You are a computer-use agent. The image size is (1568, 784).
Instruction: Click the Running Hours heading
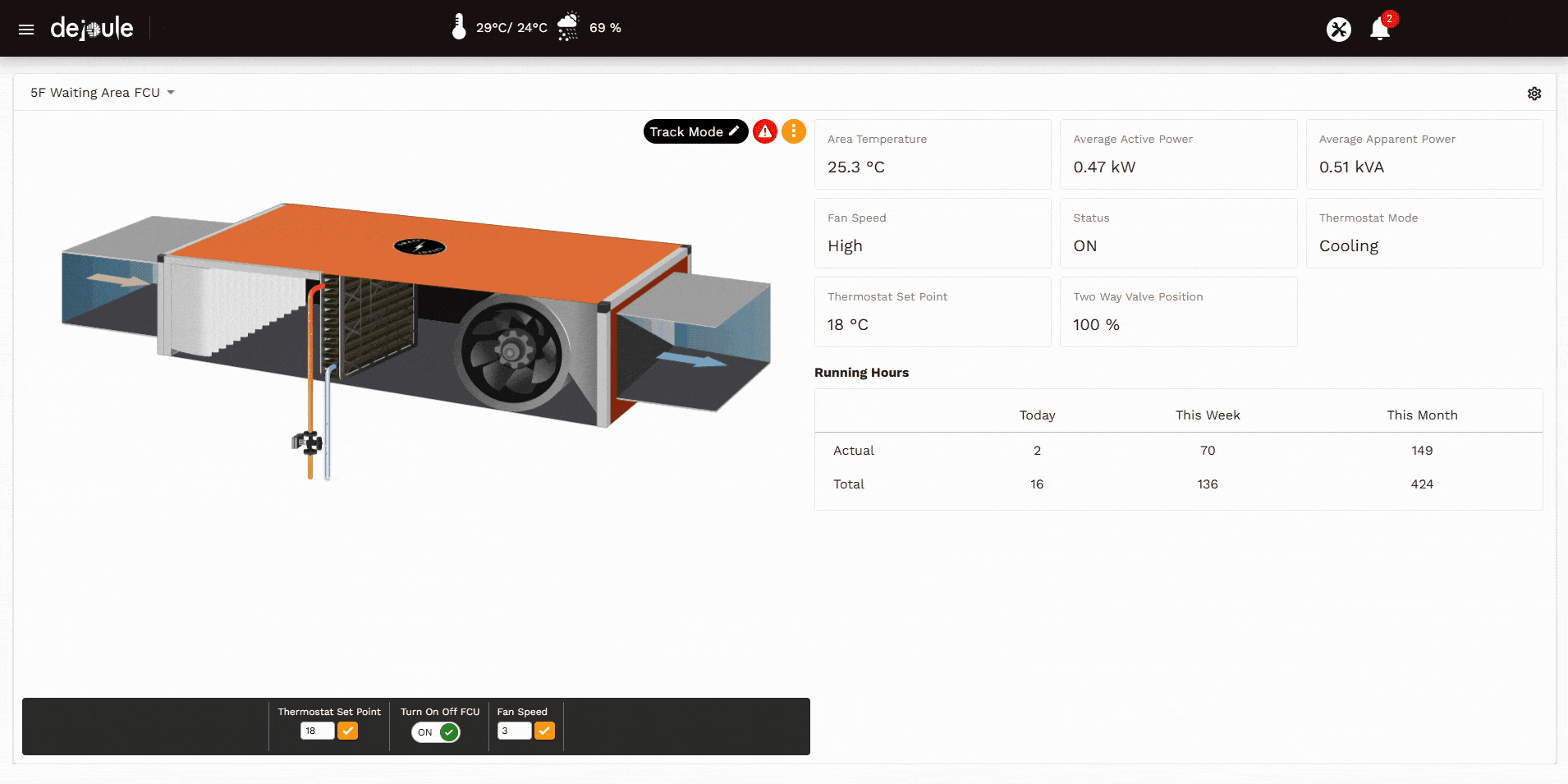click(861, 373)
